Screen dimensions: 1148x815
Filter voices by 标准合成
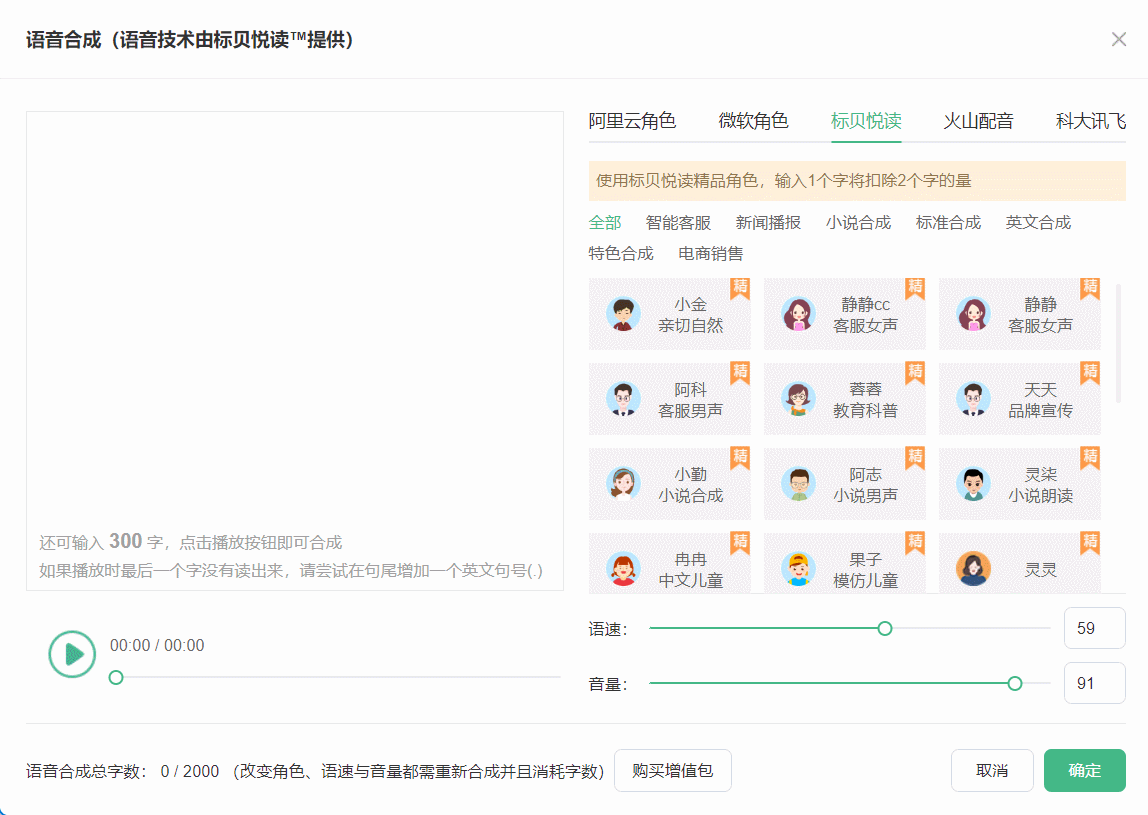[x=949, y=223]
